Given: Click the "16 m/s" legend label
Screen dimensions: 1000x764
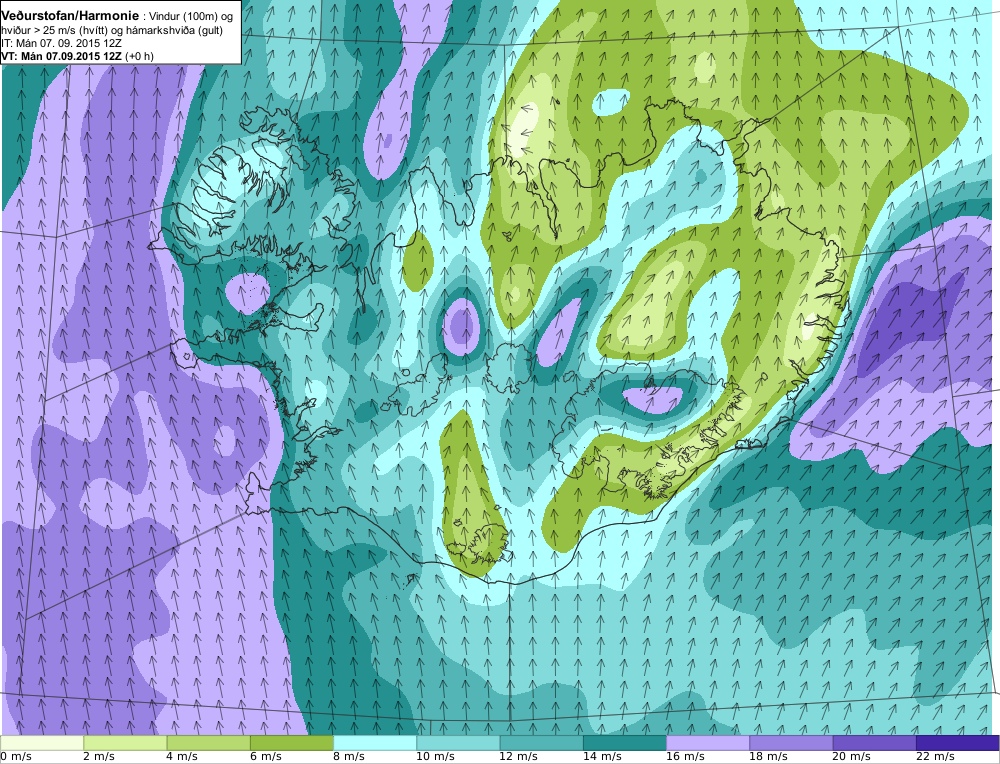Looking at the screenshot, I should click(686, 757).
